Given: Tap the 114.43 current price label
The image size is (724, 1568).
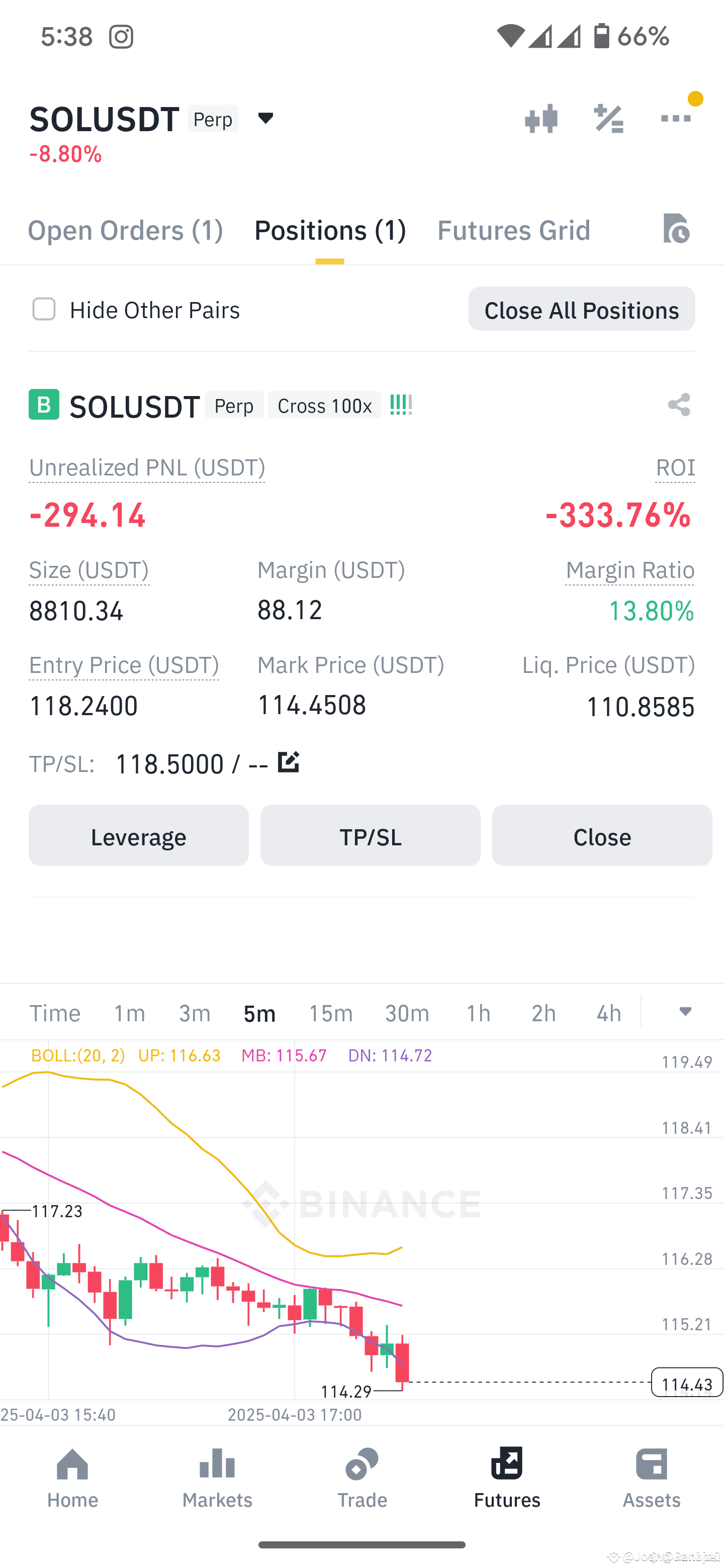Looking at the screenshot, I should coord(687,1383).
